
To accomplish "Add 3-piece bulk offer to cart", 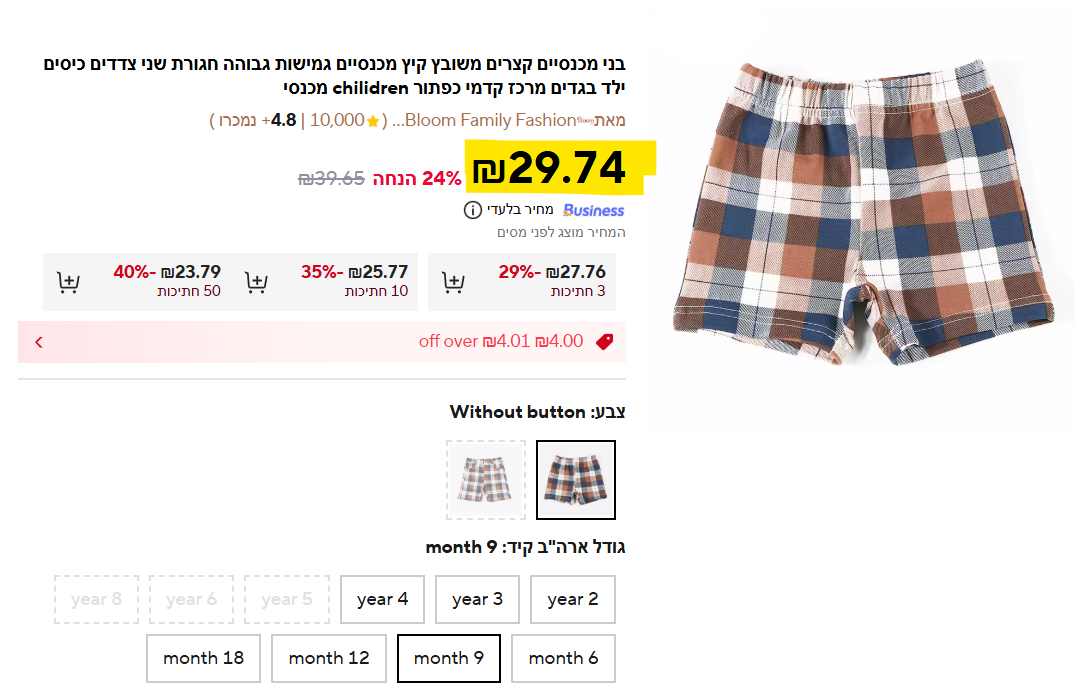I will (454, 282).
